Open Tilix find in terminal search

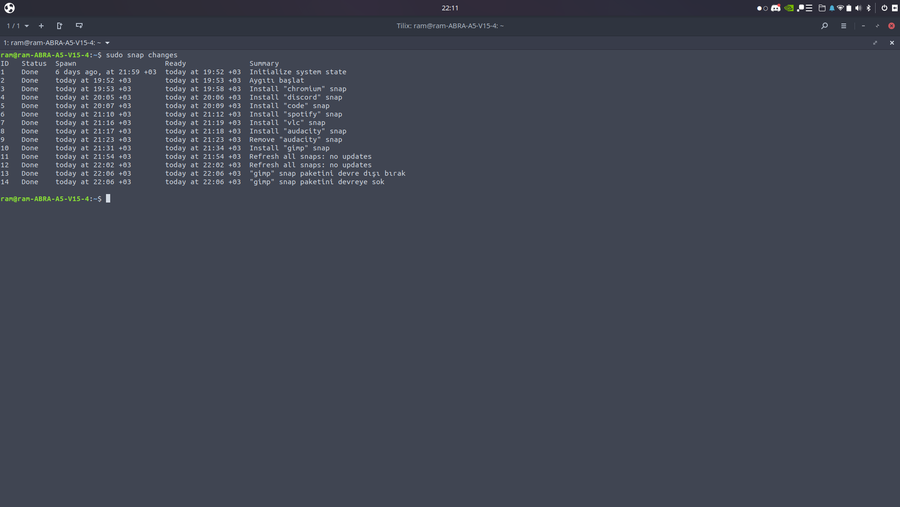click(824, 26)
